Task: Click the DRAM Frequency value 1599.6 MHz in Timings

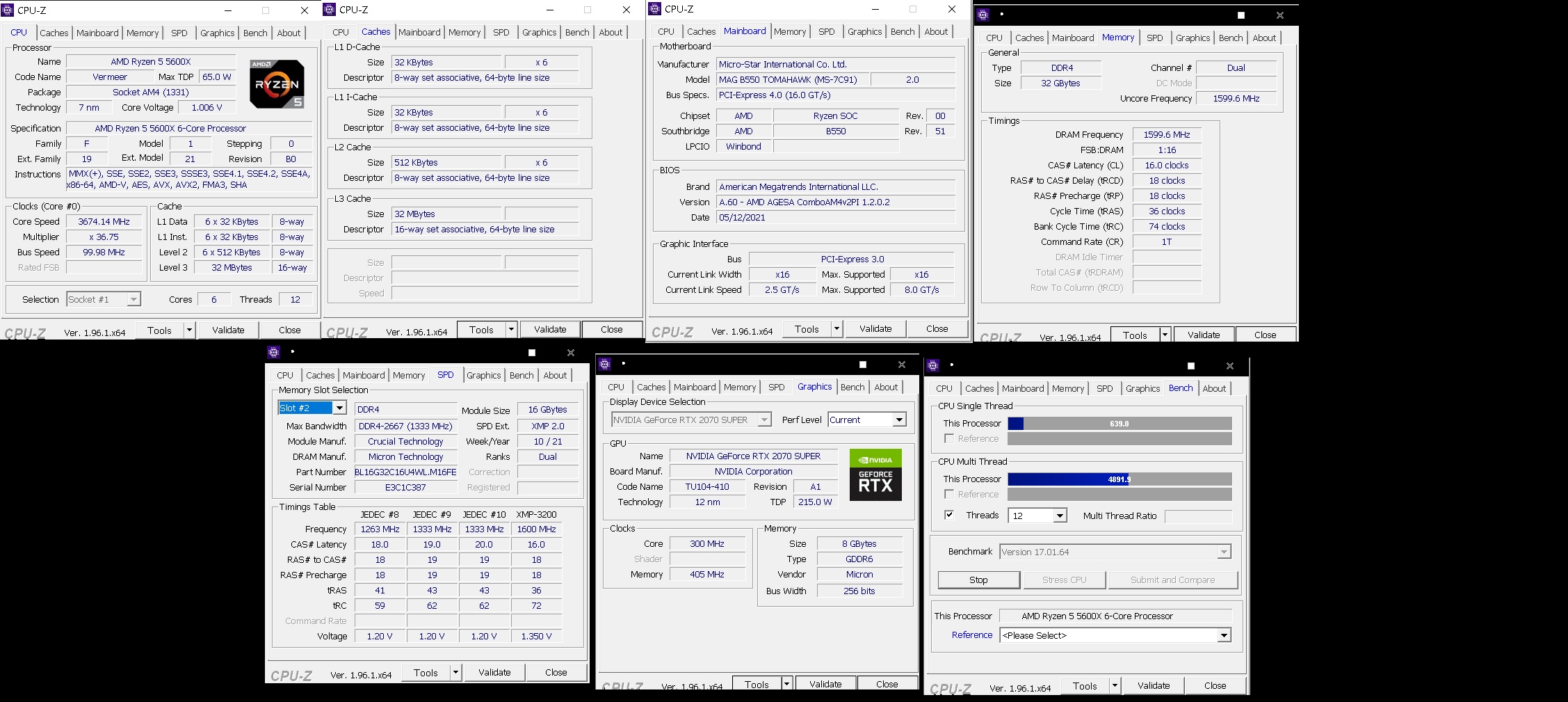Action: pyautogui.click(x=1167, y=135)
